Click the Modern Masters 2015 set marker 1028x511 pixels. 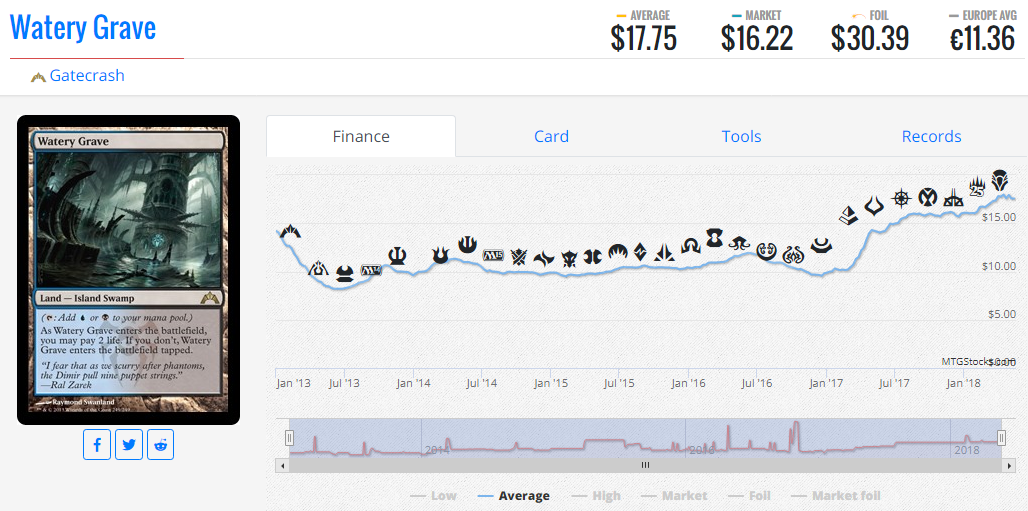[593, 257]
